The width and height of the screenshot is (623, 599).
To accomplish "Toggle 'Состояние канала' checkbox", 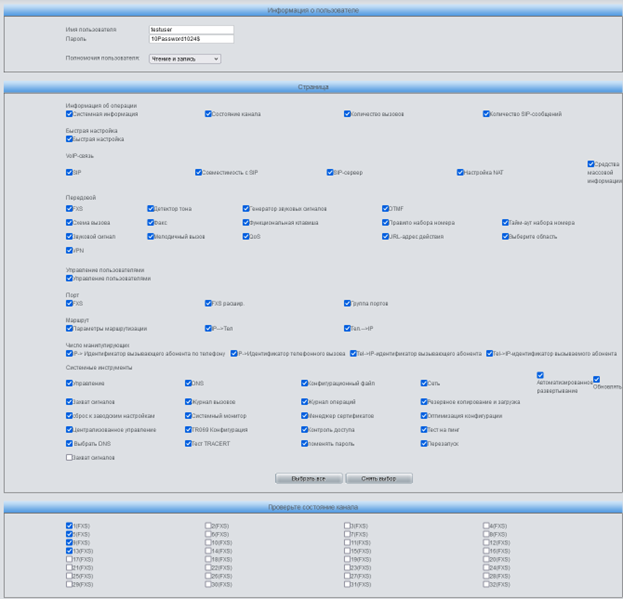I will [x=208, y=114].
